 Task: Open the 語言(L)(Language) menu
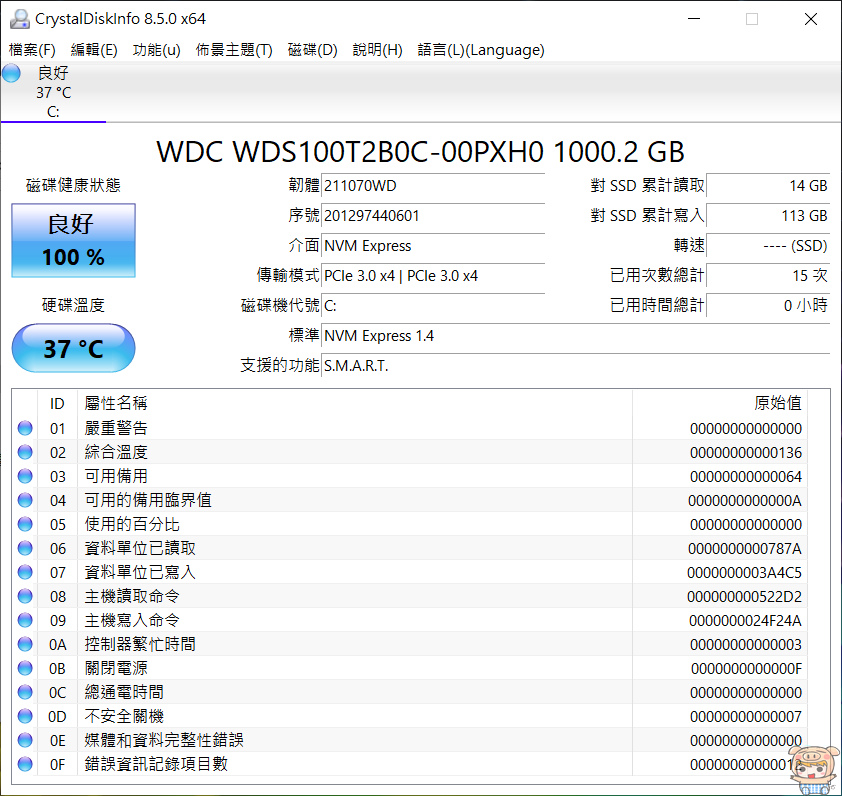pos(480,50)
